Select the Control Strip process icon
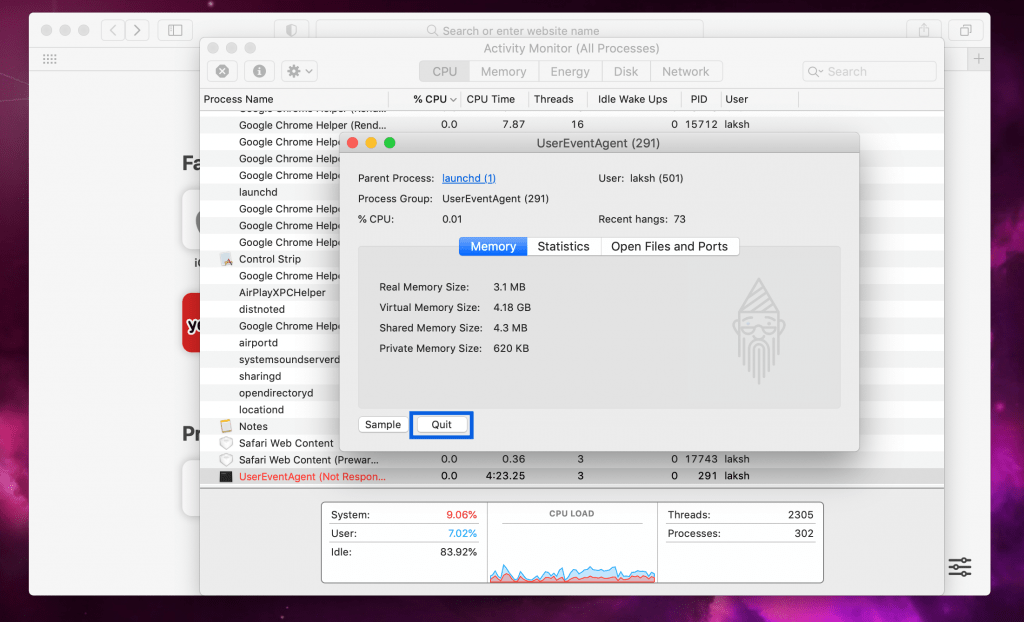The image size is (1024, 622). tap(226, 259)
